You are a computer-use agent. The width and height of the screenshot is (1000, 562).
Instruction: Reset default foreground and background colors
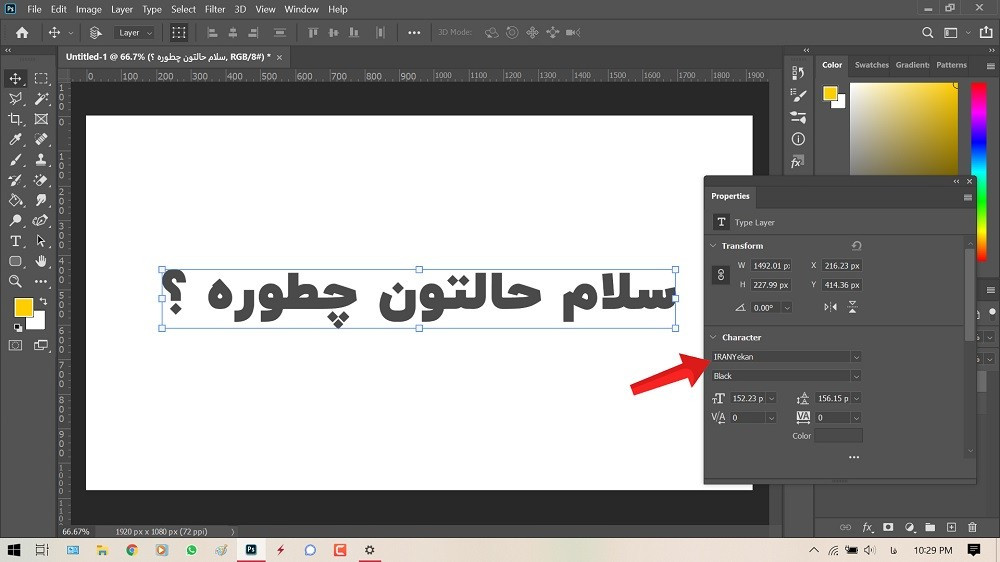pos(18,327)
